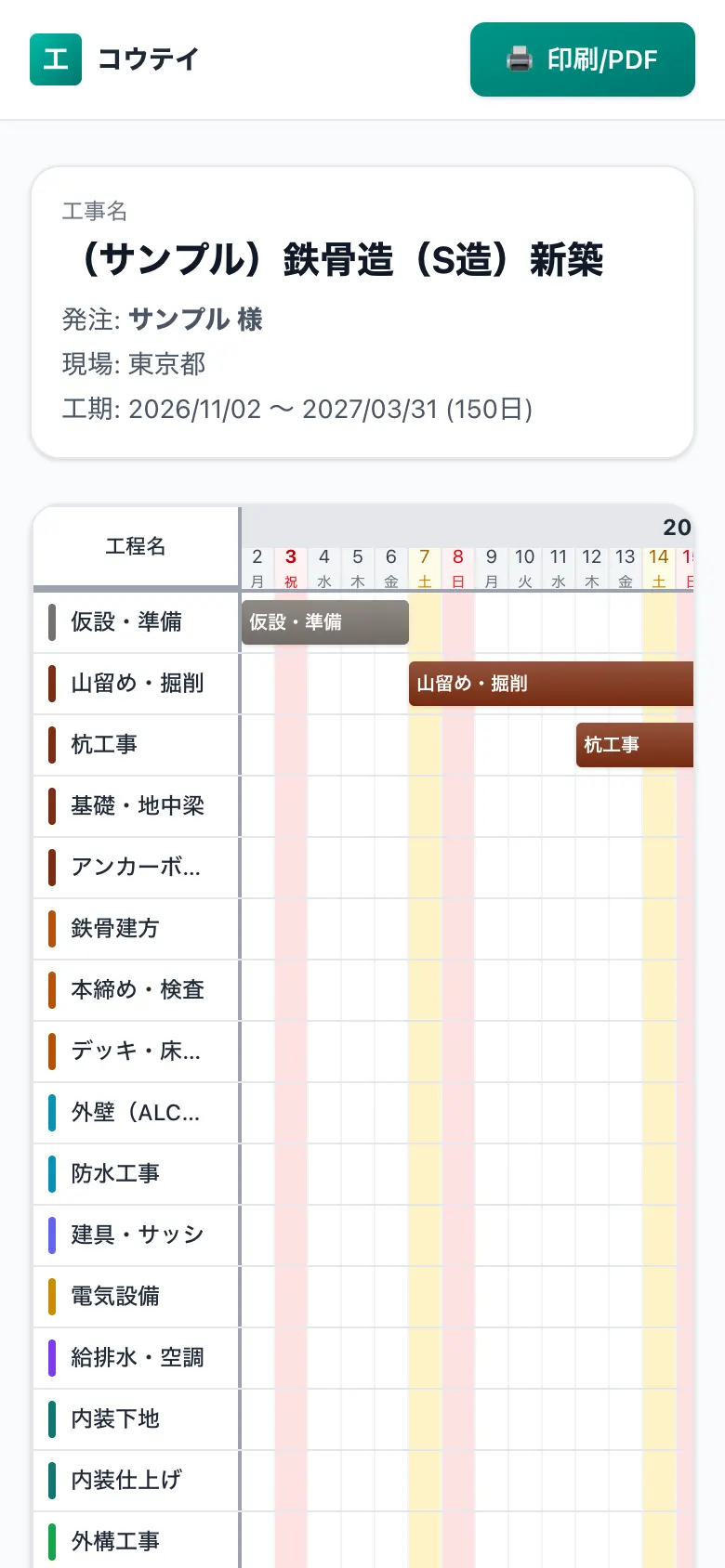Click the Sunday date 8 日 header
Viewport: 725px width, 1568px height.
click(x=458, y=568)
